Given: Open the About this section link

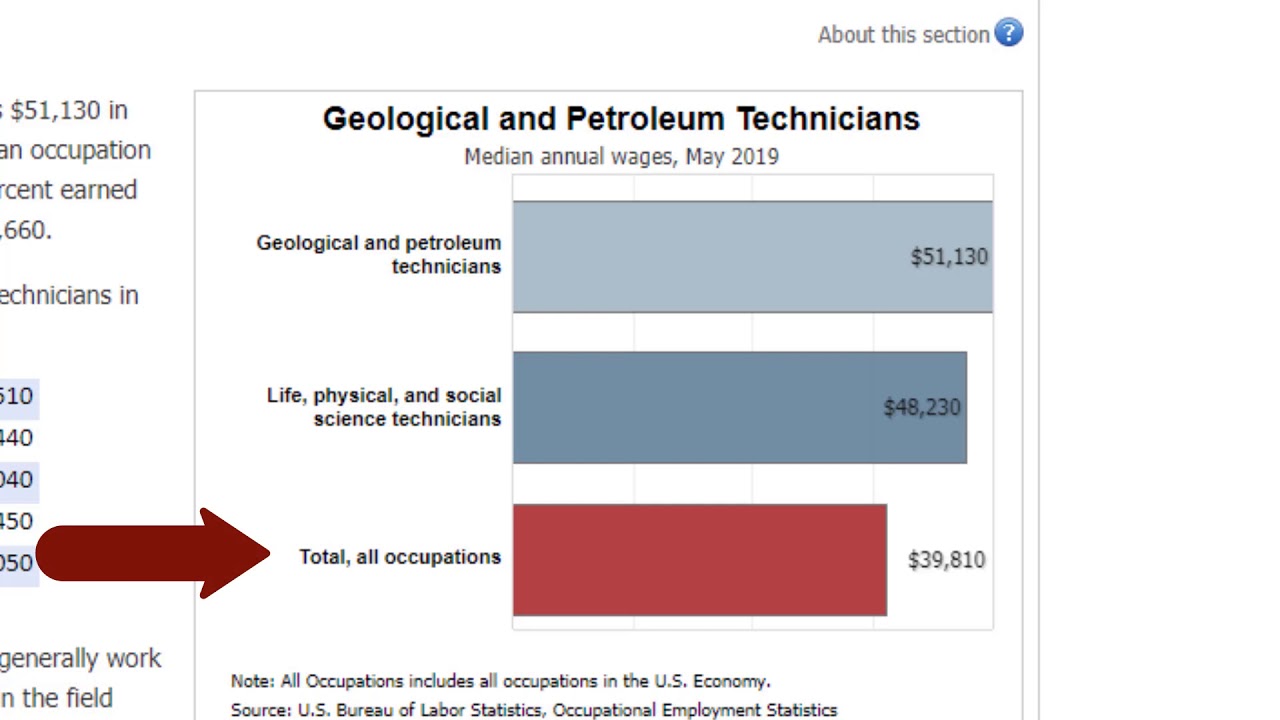Looking at the screenshot, I should pos(903,35).
